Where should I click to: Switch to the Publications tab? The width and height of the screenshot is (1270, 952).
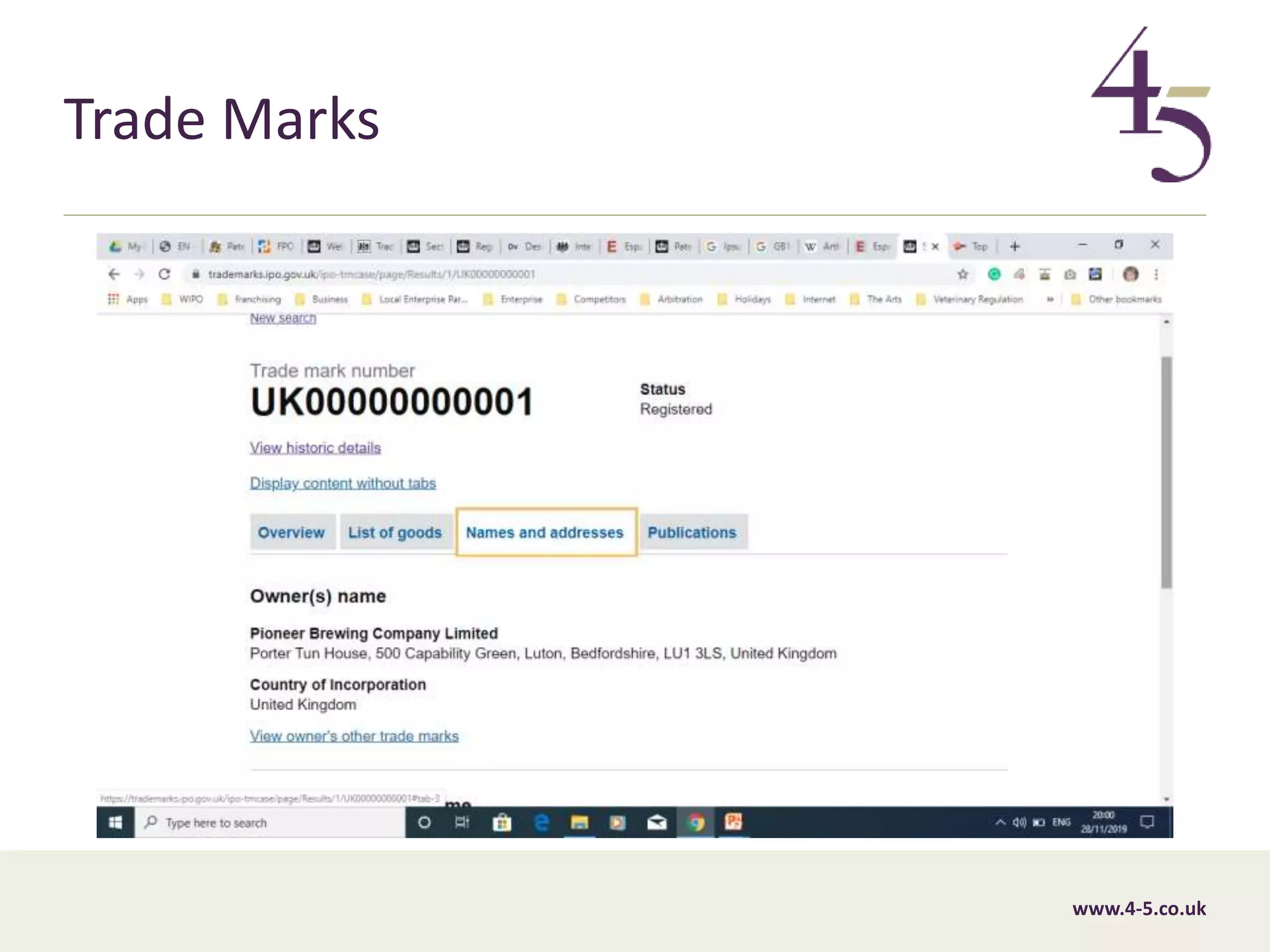coord(693,532)
